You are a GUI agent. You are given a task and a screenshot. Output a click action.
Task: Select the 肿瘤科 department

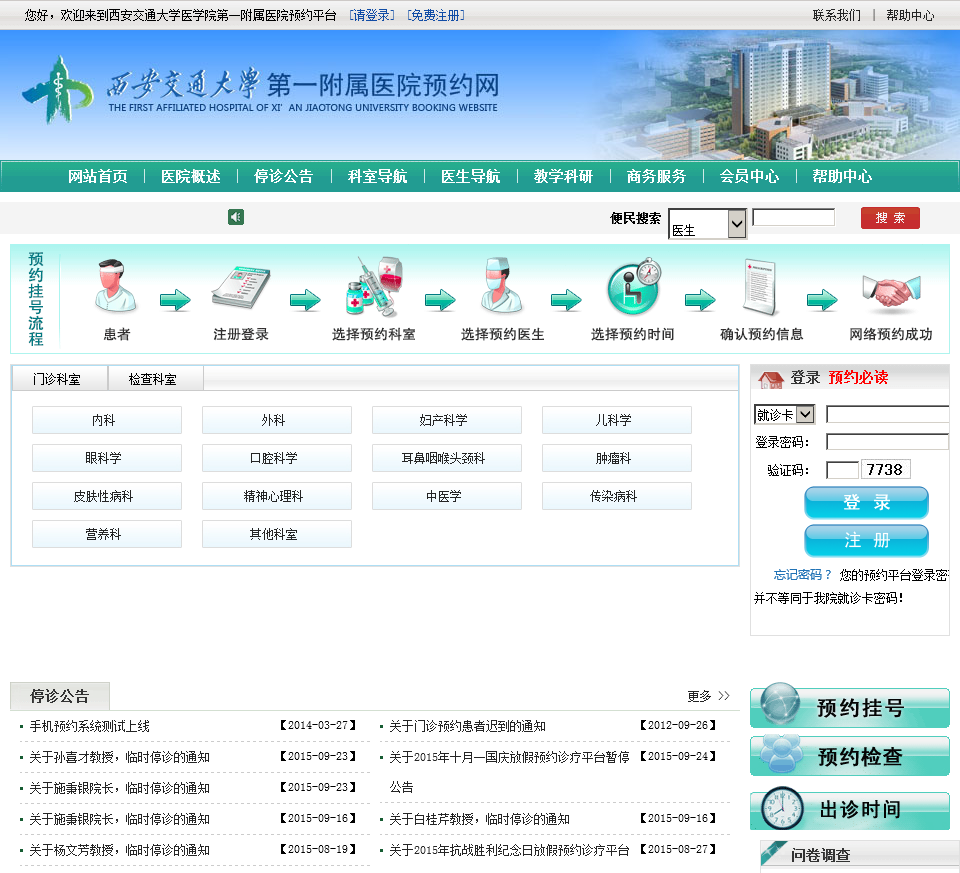click(617, 458)
